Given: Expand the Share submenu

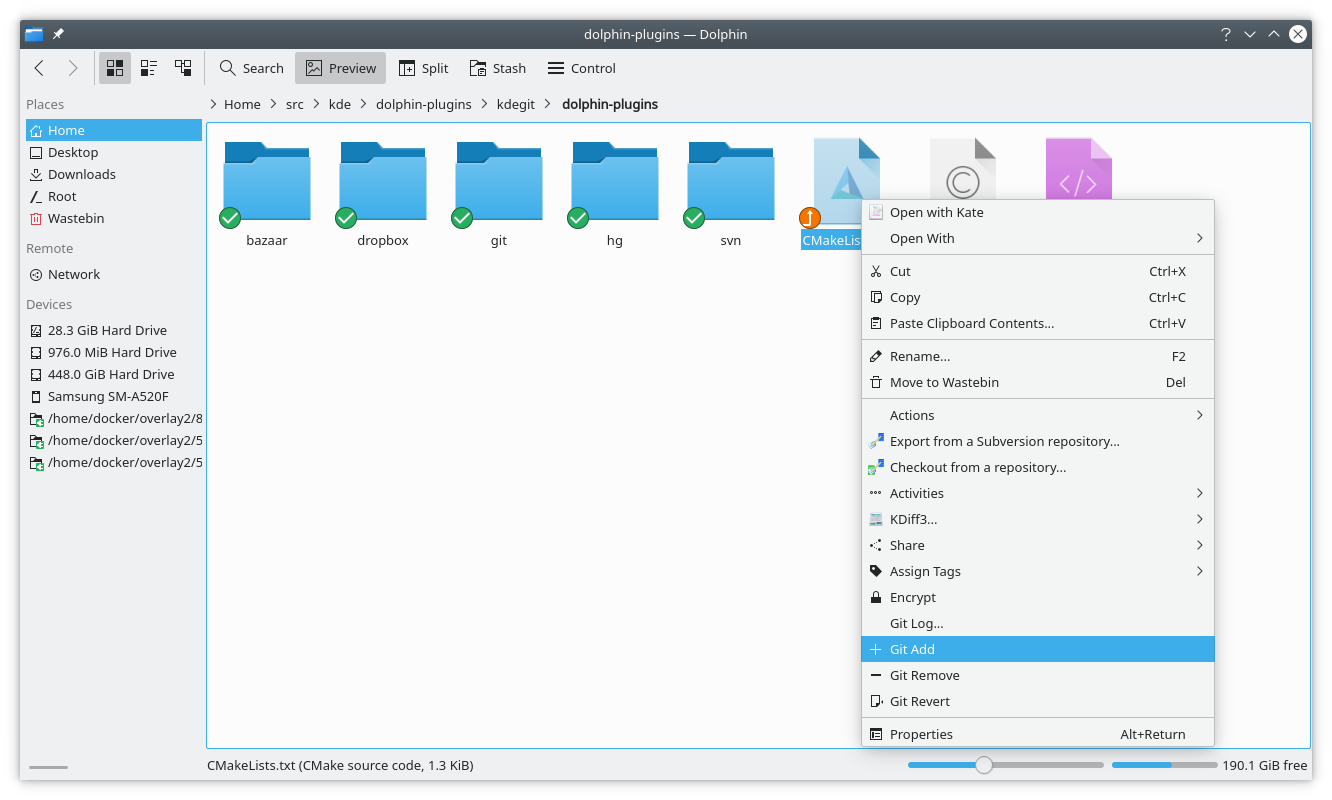Looking at the screenshot, I should point(1037,545).
